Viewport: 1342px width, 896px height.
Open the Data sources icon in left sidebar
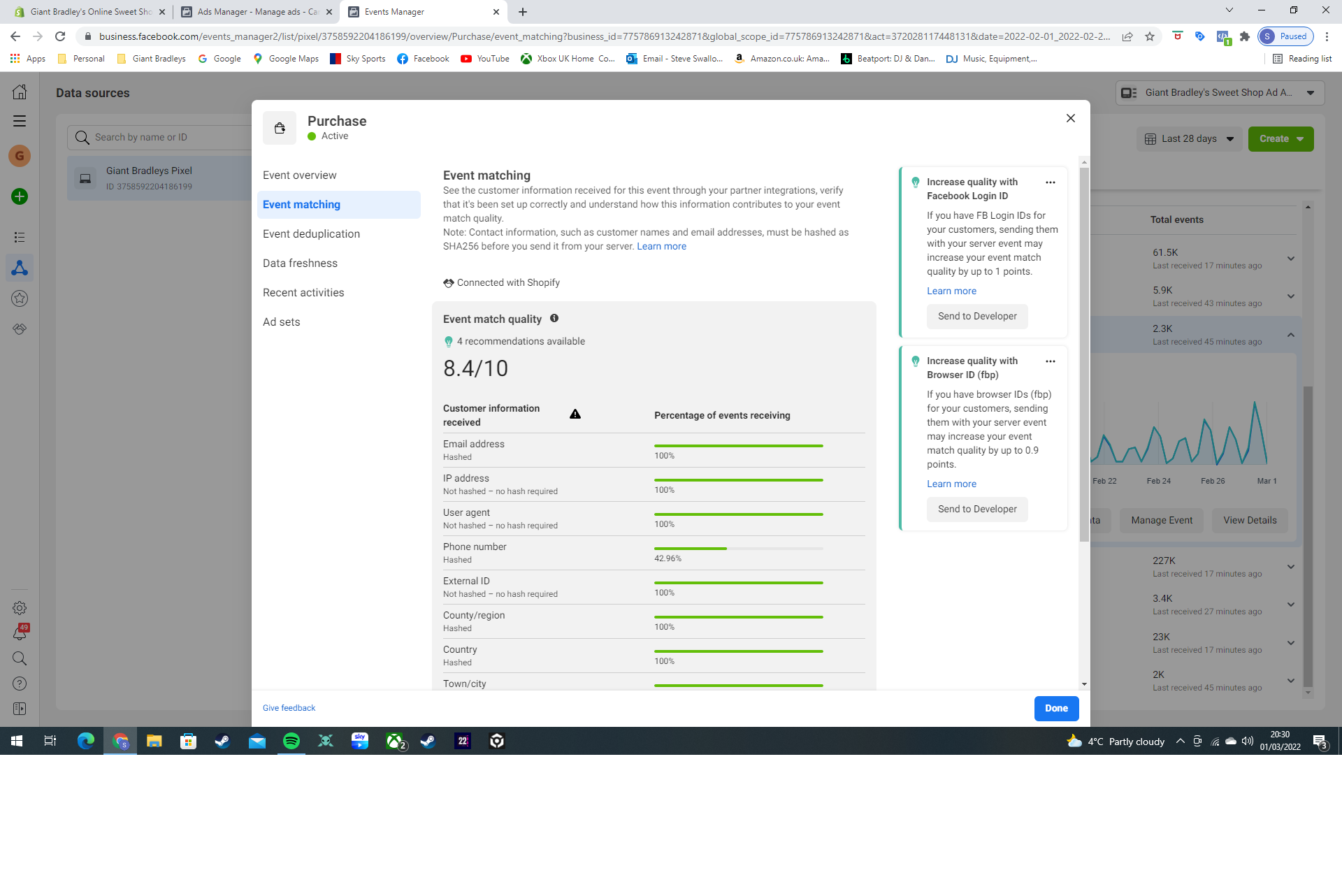pyautogui.click(x=20, y=268)
